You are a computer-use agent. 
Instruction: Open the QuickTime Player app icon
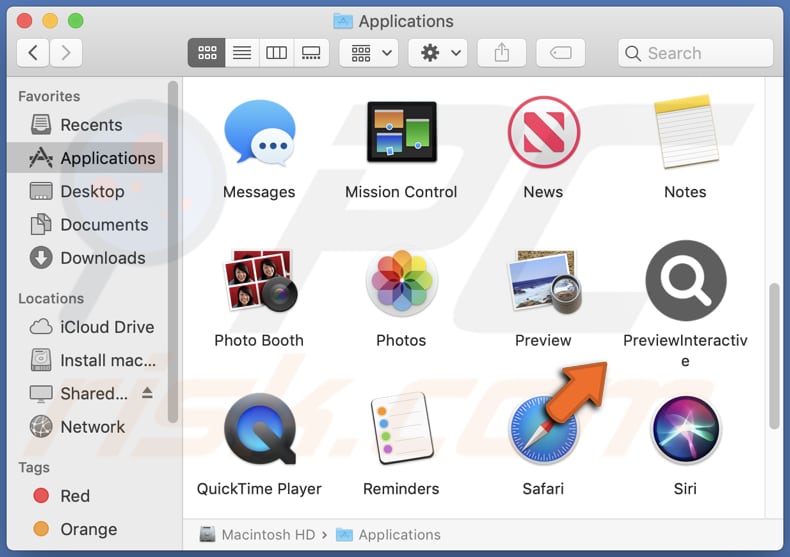pyautogui.click(x=259, y=429)
